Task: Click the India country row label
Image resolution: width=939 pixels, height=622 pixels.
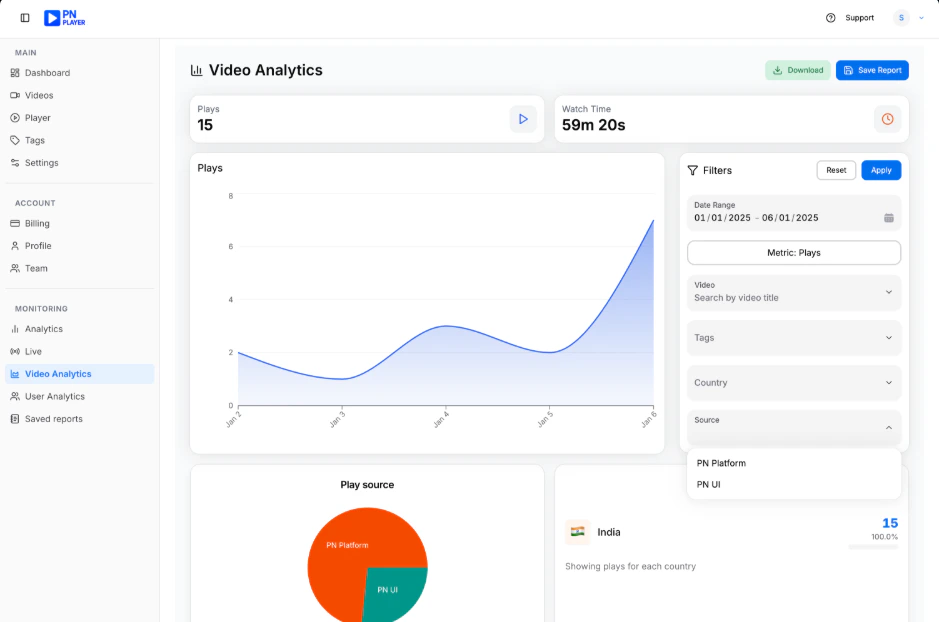Action: coord(609,532)
